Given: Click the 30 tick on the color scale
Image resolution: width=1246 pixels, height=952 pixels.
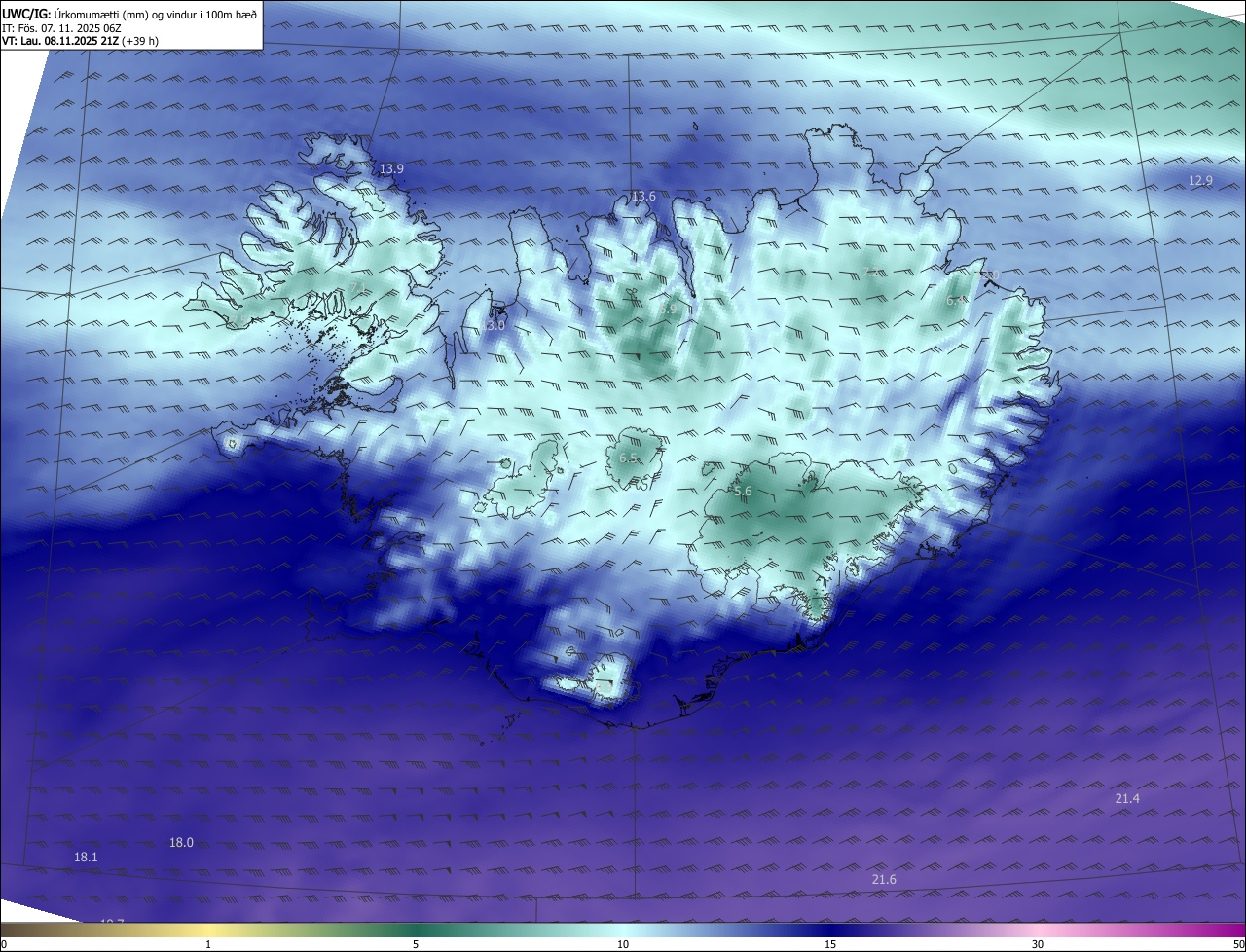Looking at the screenshot, I should [1038, 944].
